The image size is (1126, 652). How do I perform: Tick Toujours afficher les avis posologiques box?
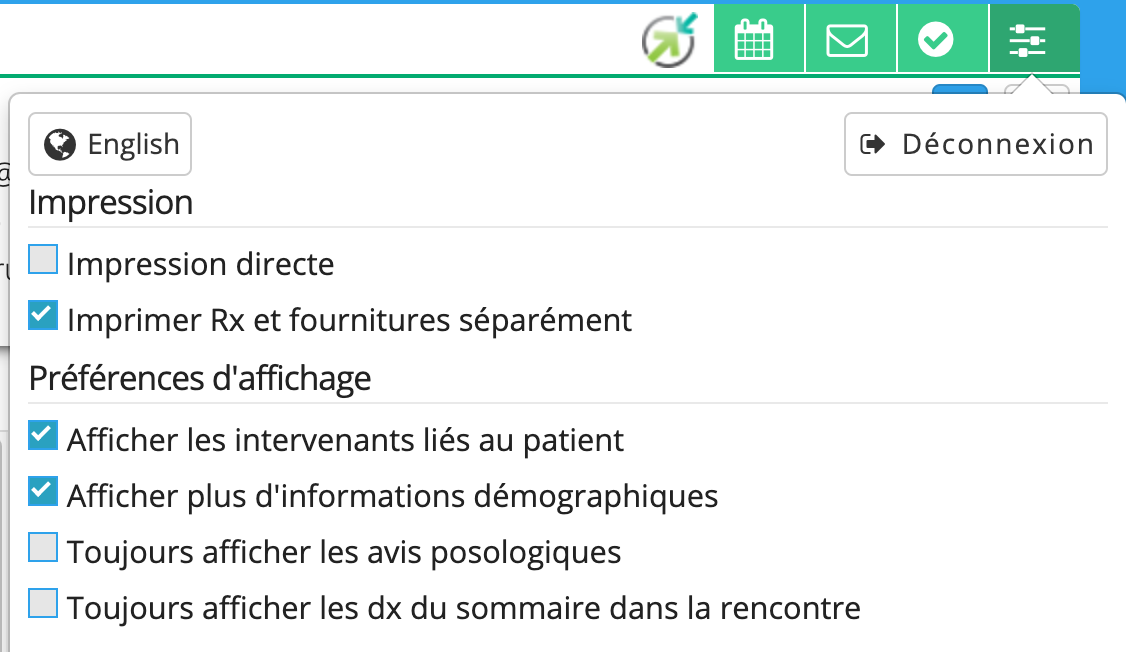pyautogui.click(x=43, y=548)
